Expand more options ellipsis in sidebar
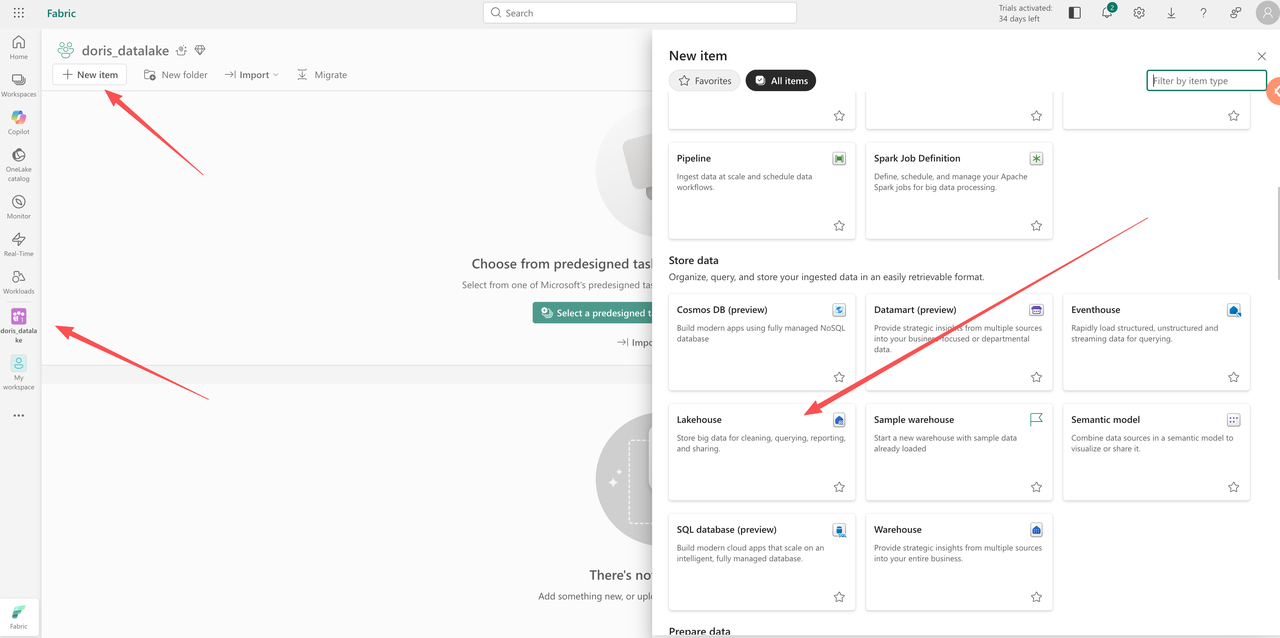This screenshot has height=638, width=1280. pos(19,416)
